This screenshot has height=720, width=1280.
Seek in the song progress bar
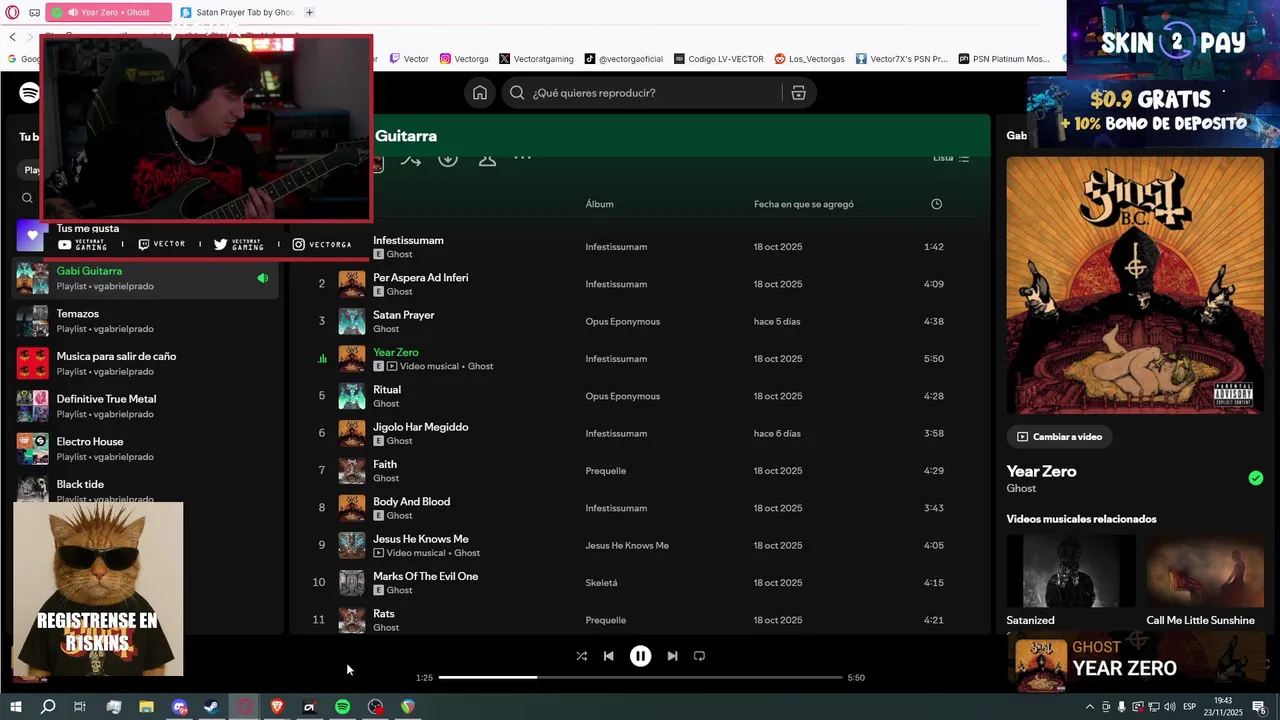(641, 677)
